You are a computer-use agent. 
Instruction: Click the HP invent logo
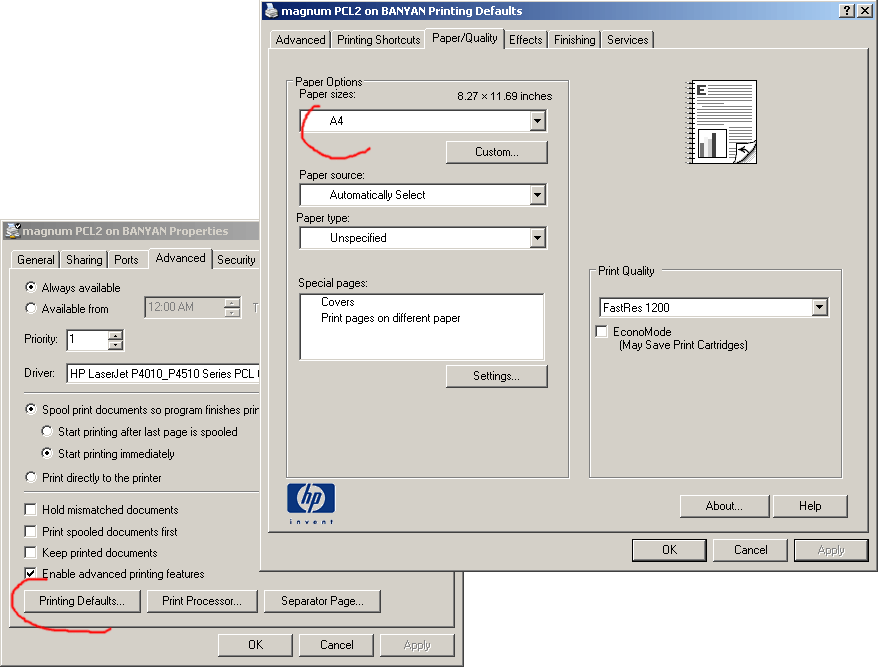[311, 502]
